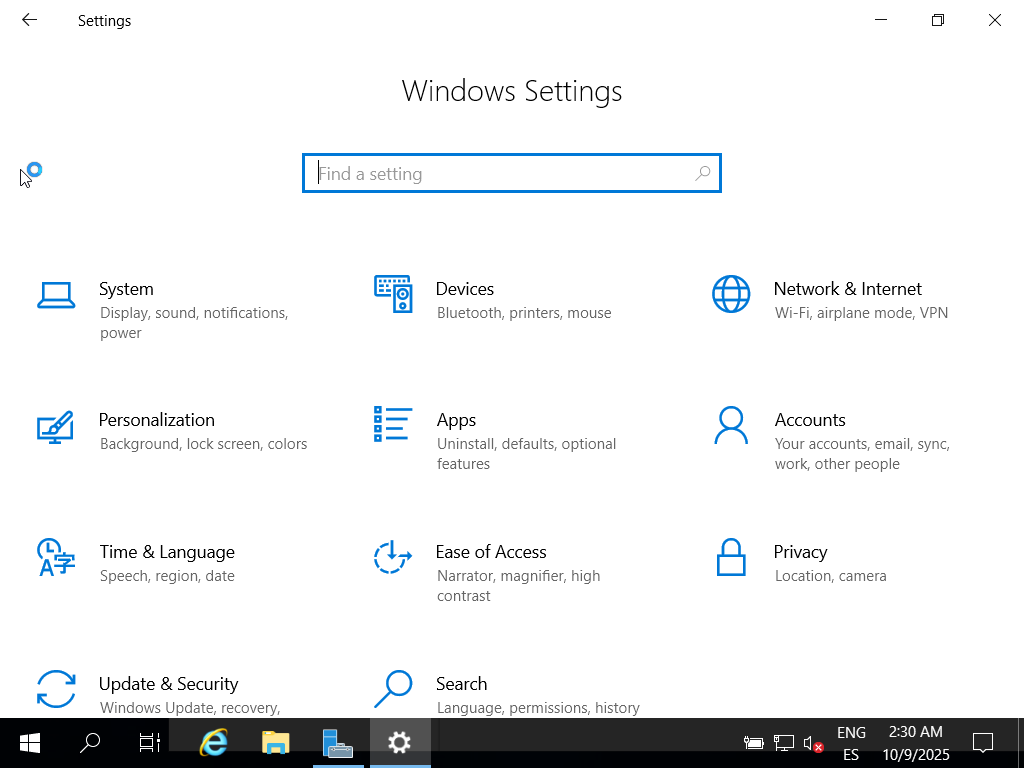Image resolution: width=1024 pixels, height=768 pixels.
Task: Open the Network & Internet globe icon
Action: 731,295
